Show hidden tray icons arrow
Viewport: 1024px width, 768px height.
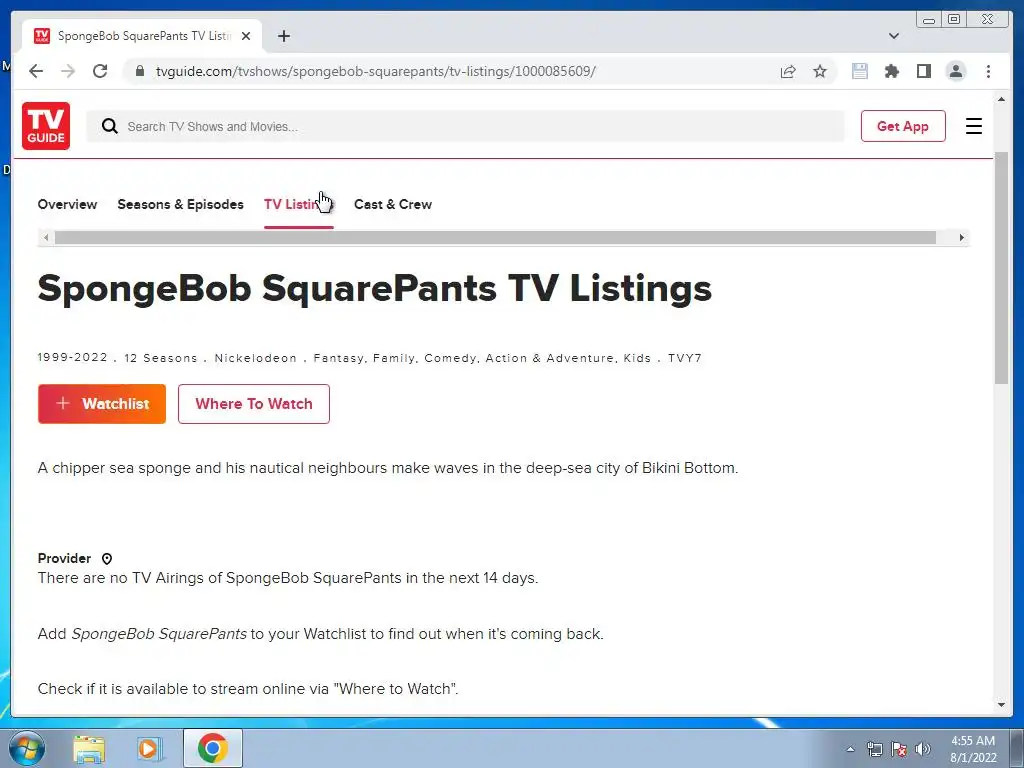[850, 749]
